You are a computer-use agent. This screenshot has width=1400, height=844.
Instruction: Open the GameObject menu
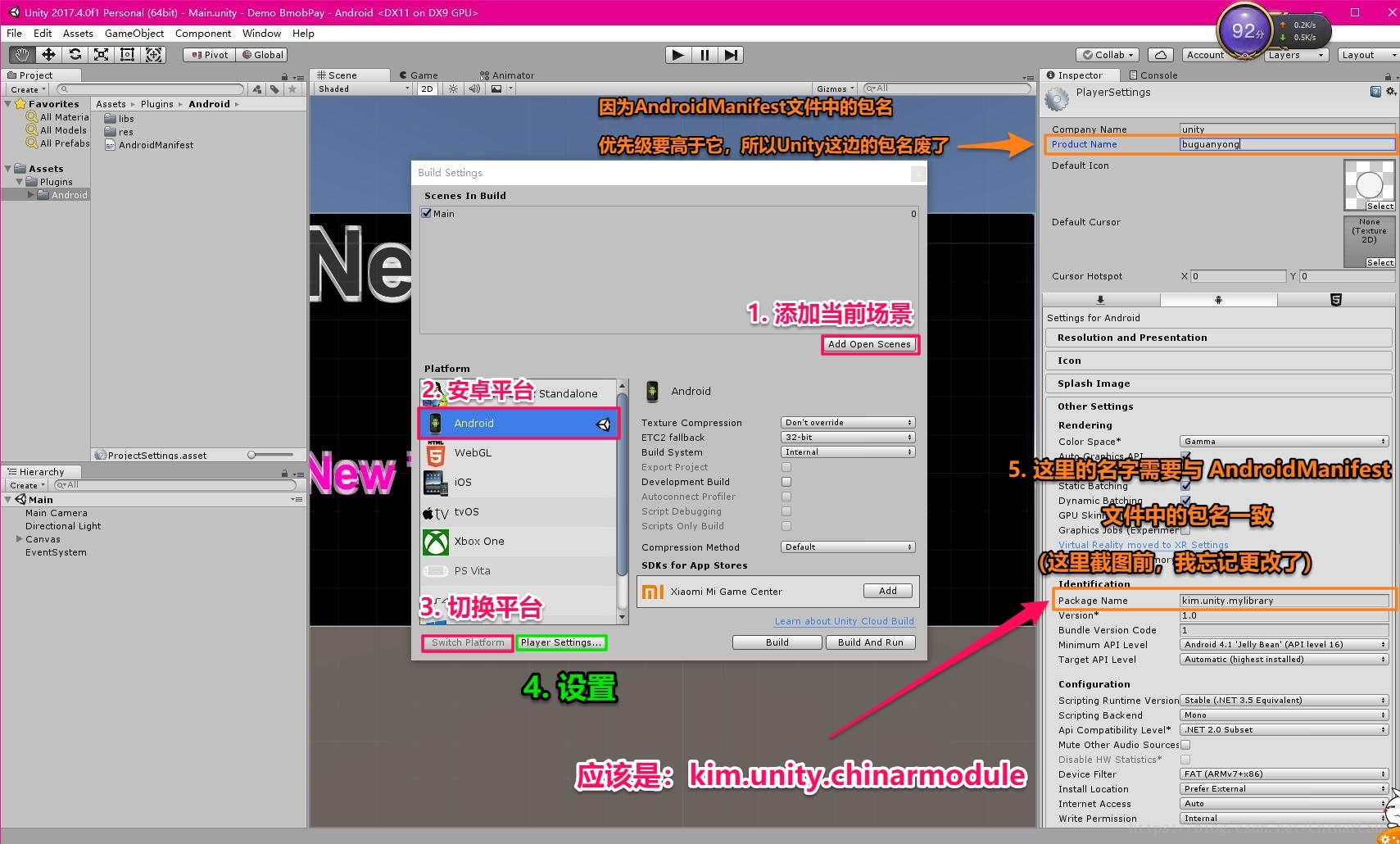[x=134, y=34]
